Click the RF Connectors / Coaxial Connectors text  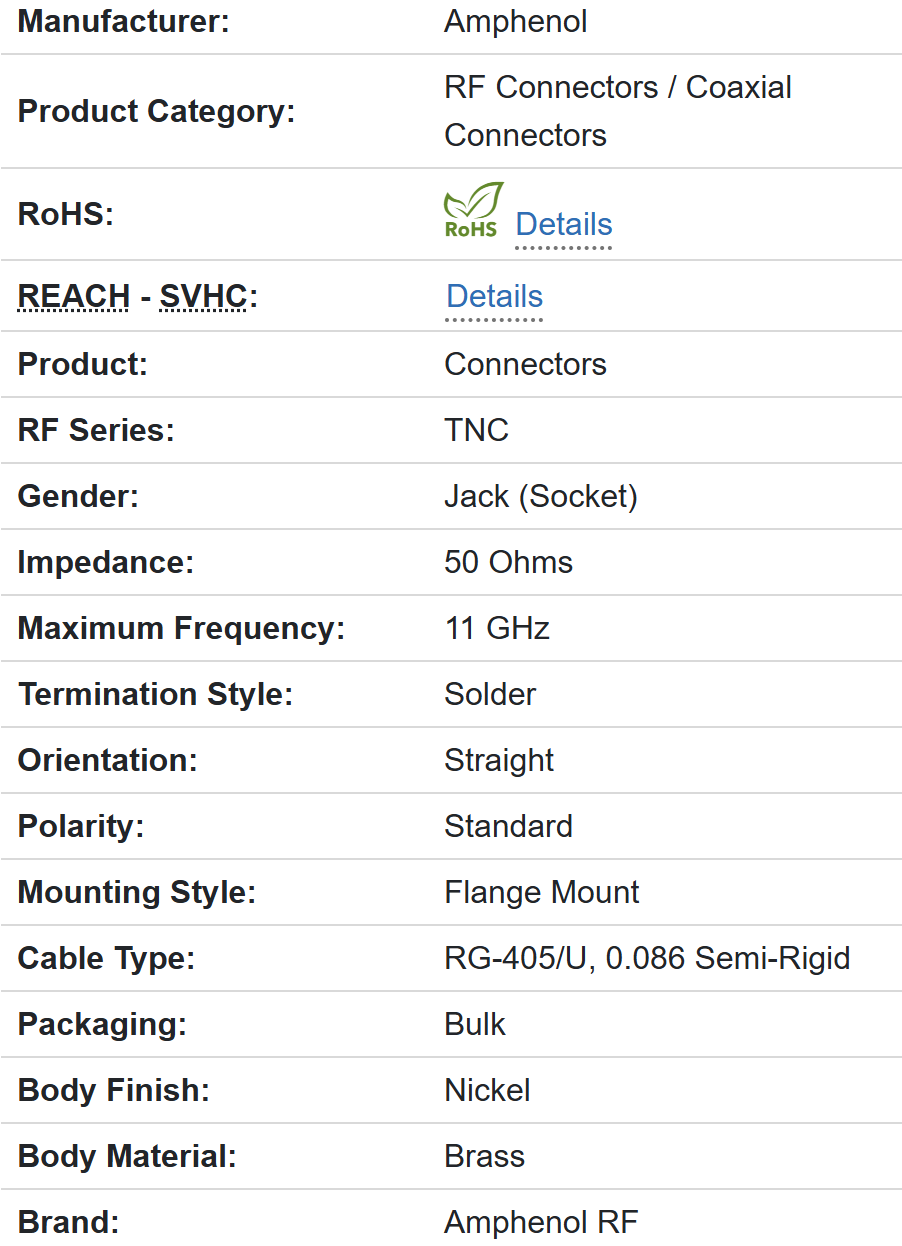(617, 110)
